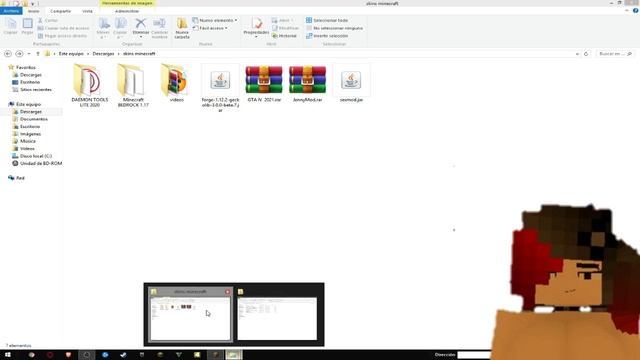Select the sexmod.jar file

pos(351,83)
